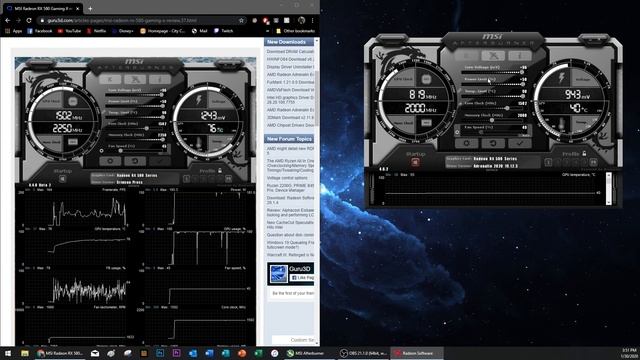Viewport: 640px width, 360px height.
Task: Open the Apps bookmark shortcut
Action: [14, 31]
